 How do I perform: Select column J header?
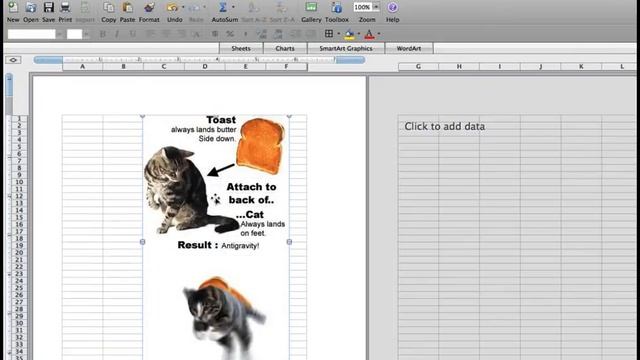[x=540, y=67]
